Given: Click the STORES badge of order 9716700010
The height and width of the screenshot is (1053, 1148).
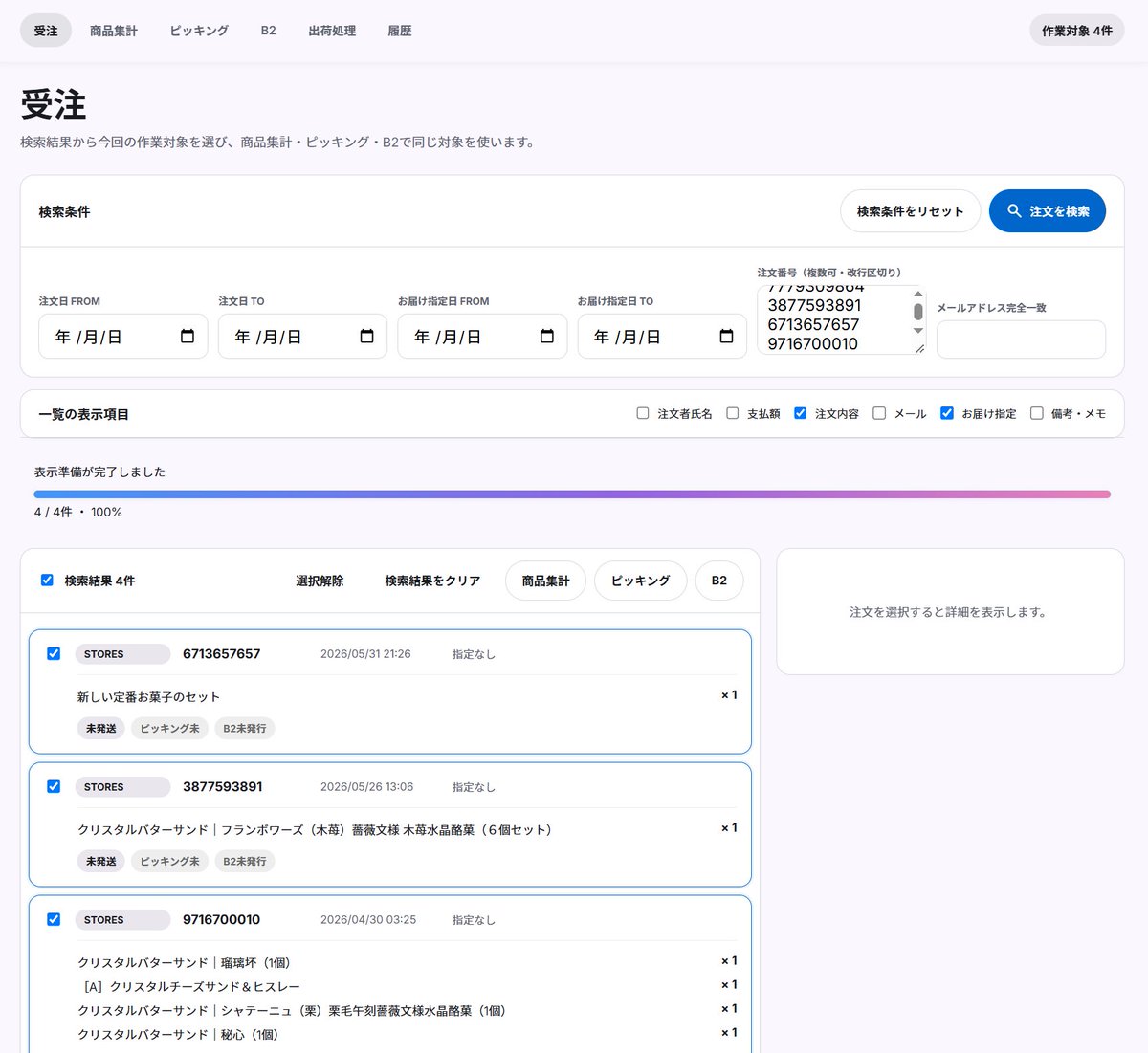Looking at the screenshot, I should [122, 920].
